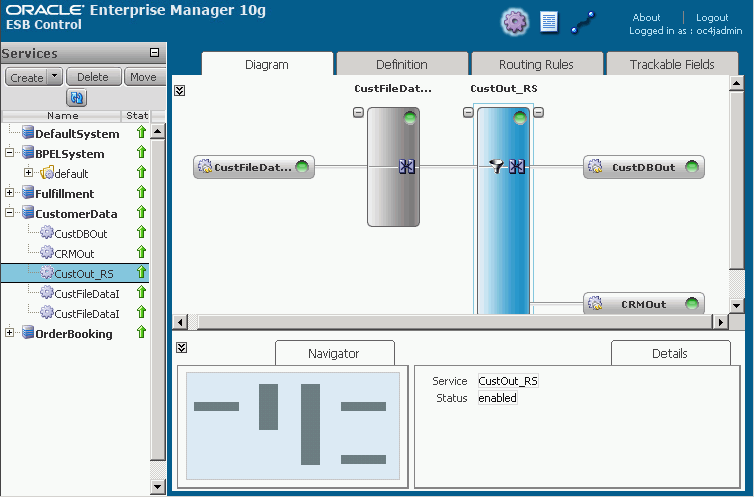Open the Maps connector icon in header
This screenshot has width=754, height=497.
click(x=583, y=23)
